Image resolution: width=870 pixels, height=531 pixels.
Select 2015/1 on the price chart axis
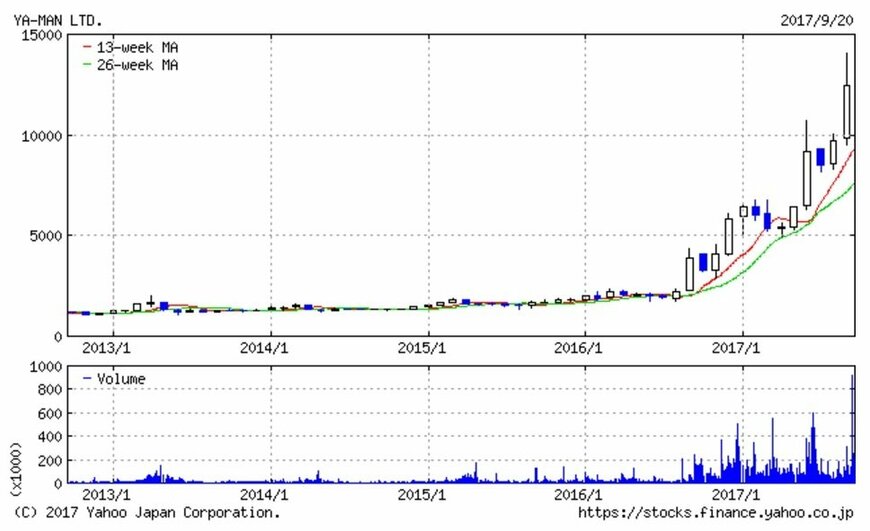click(x=422, y=347)
